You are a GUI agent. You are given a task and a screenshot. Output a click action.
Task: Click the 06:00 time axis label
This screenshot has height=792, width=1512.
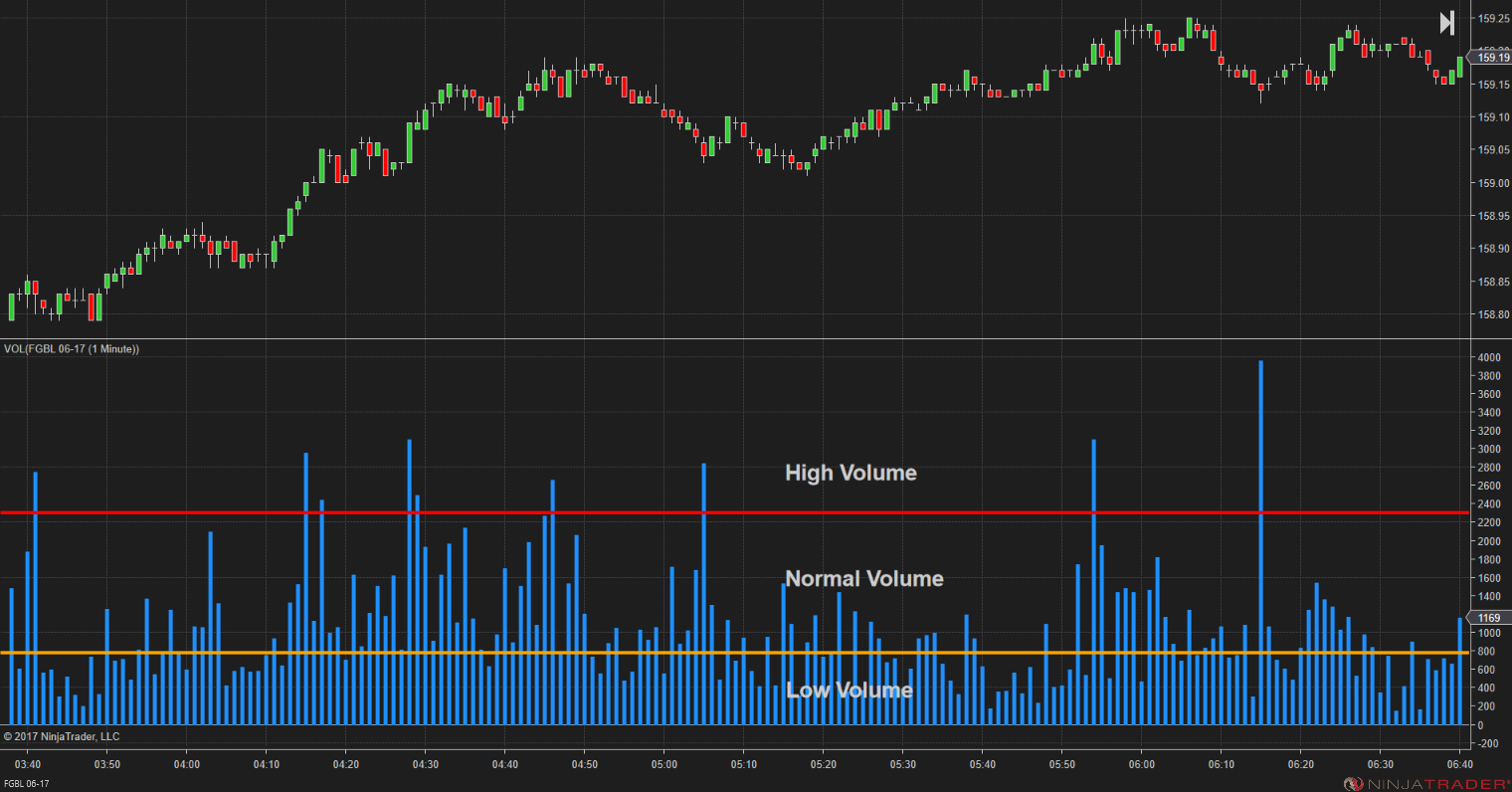click(1141, 765)
